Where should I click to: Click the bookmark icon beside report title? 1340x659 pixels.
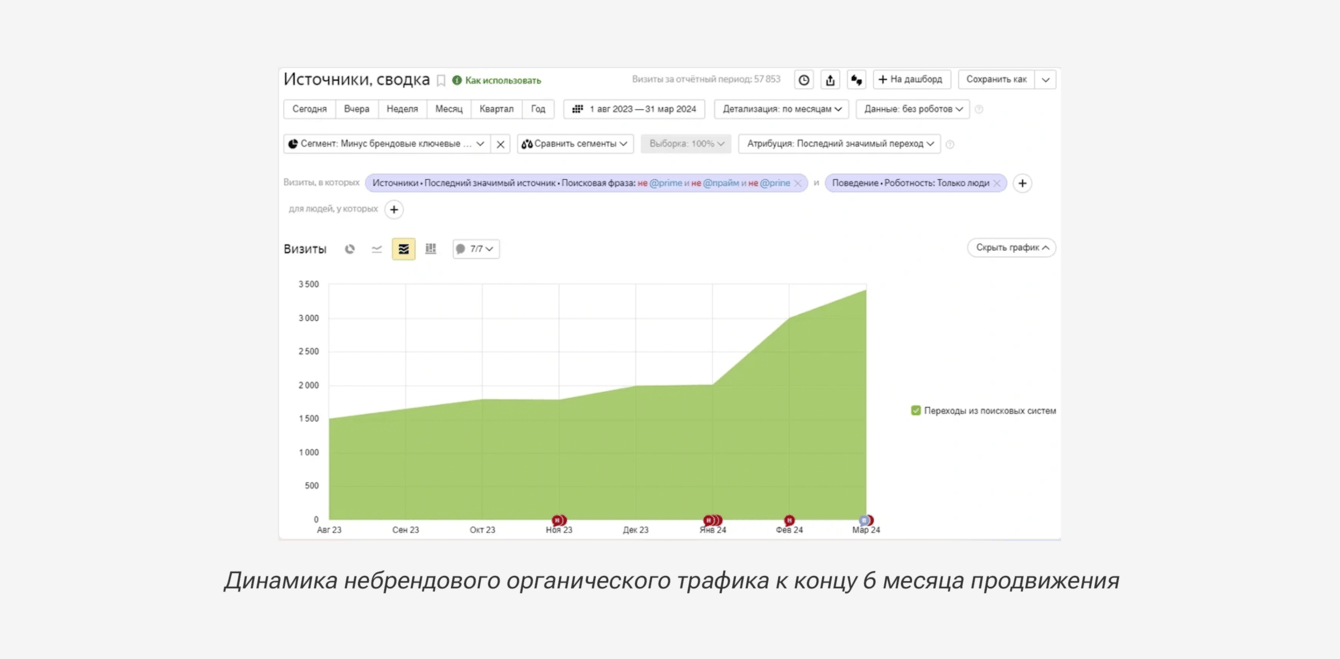(x=441, y=81)
